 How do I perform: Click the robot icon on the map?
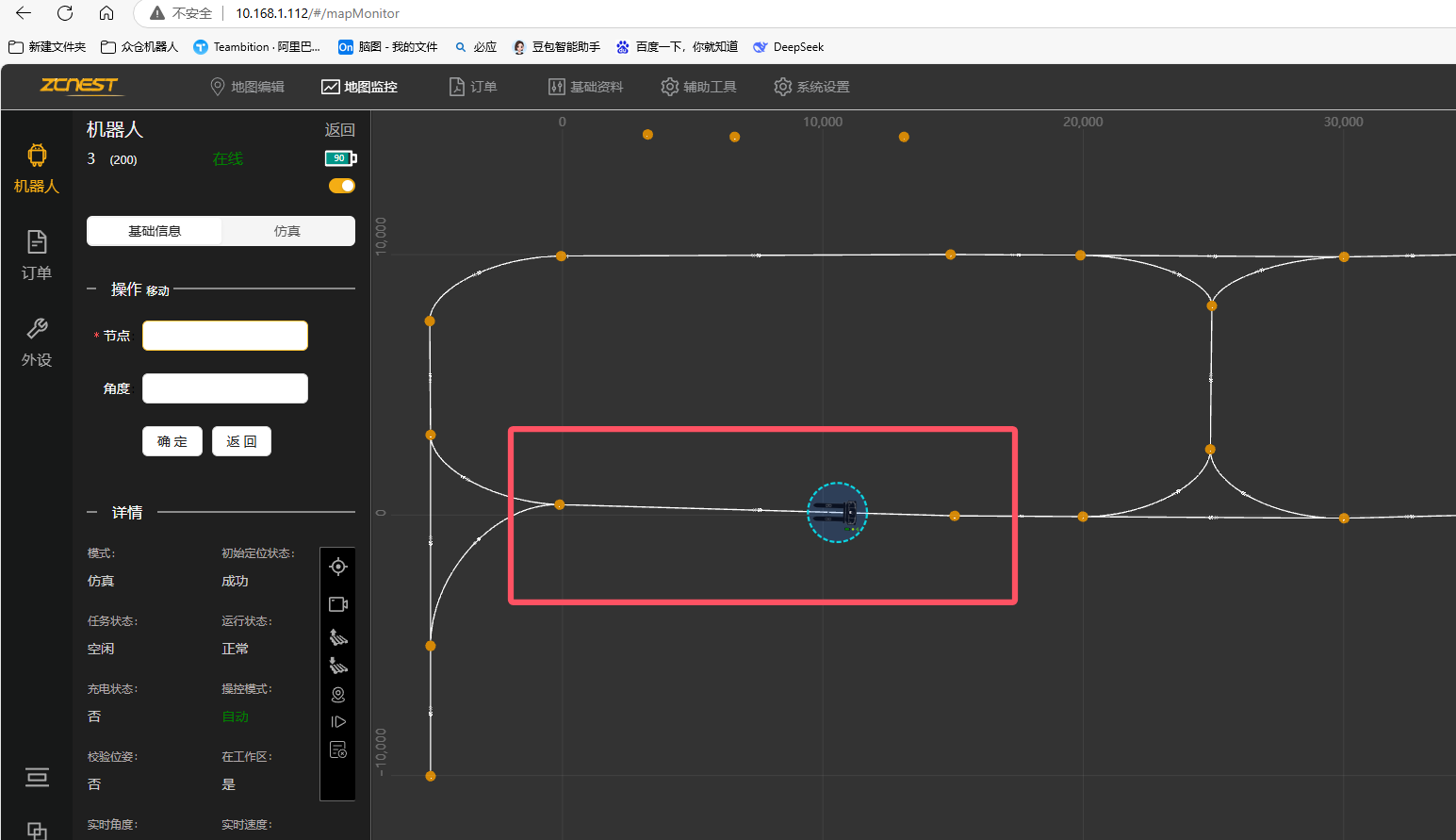click(x=837, y=513)
